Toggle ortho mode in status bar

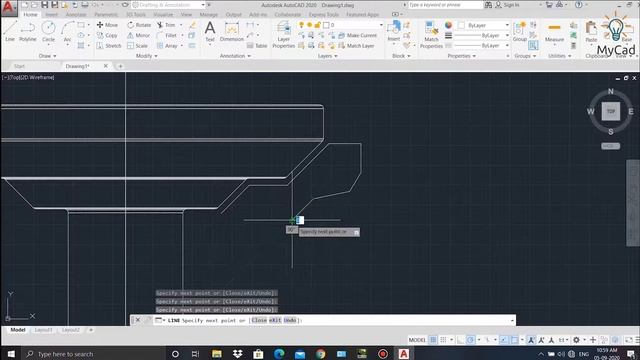coord(461,340)
